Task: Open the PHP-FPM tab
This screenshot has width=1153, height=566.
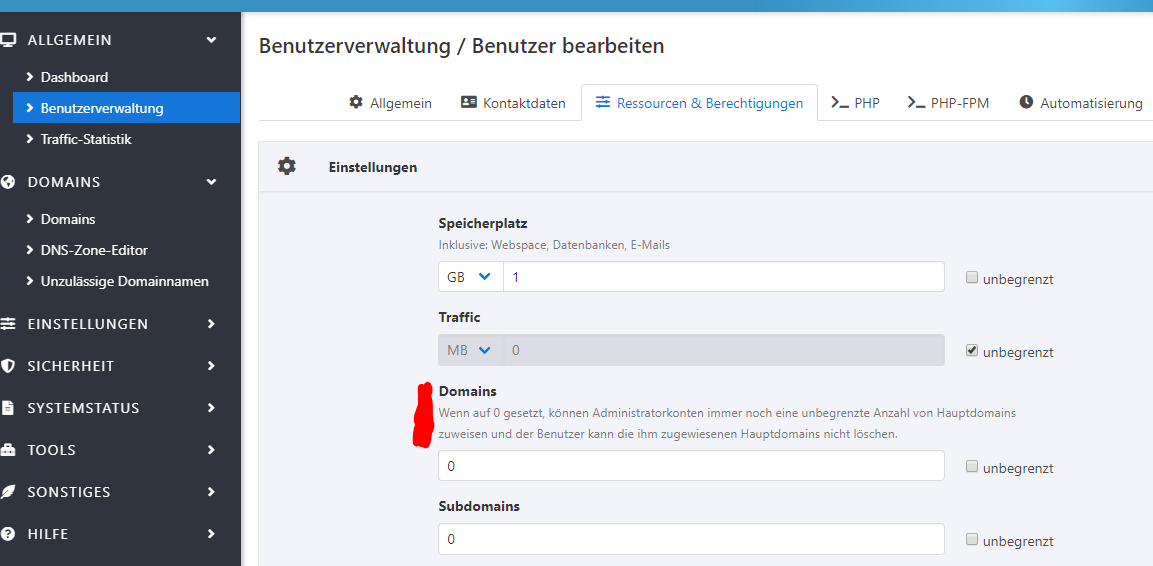Action: click(948, 103)
